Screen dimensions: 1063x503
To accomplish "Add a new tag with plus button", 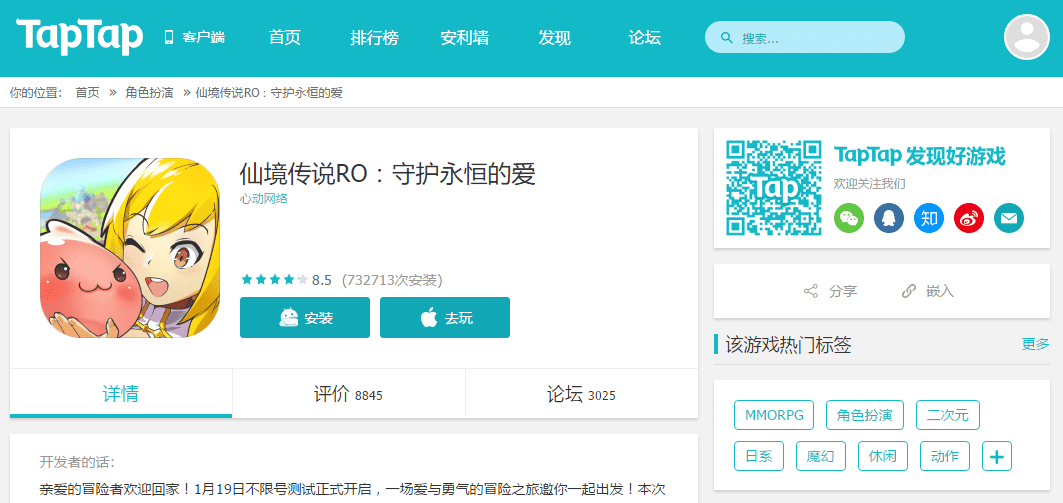I will (x=997, y=456).
